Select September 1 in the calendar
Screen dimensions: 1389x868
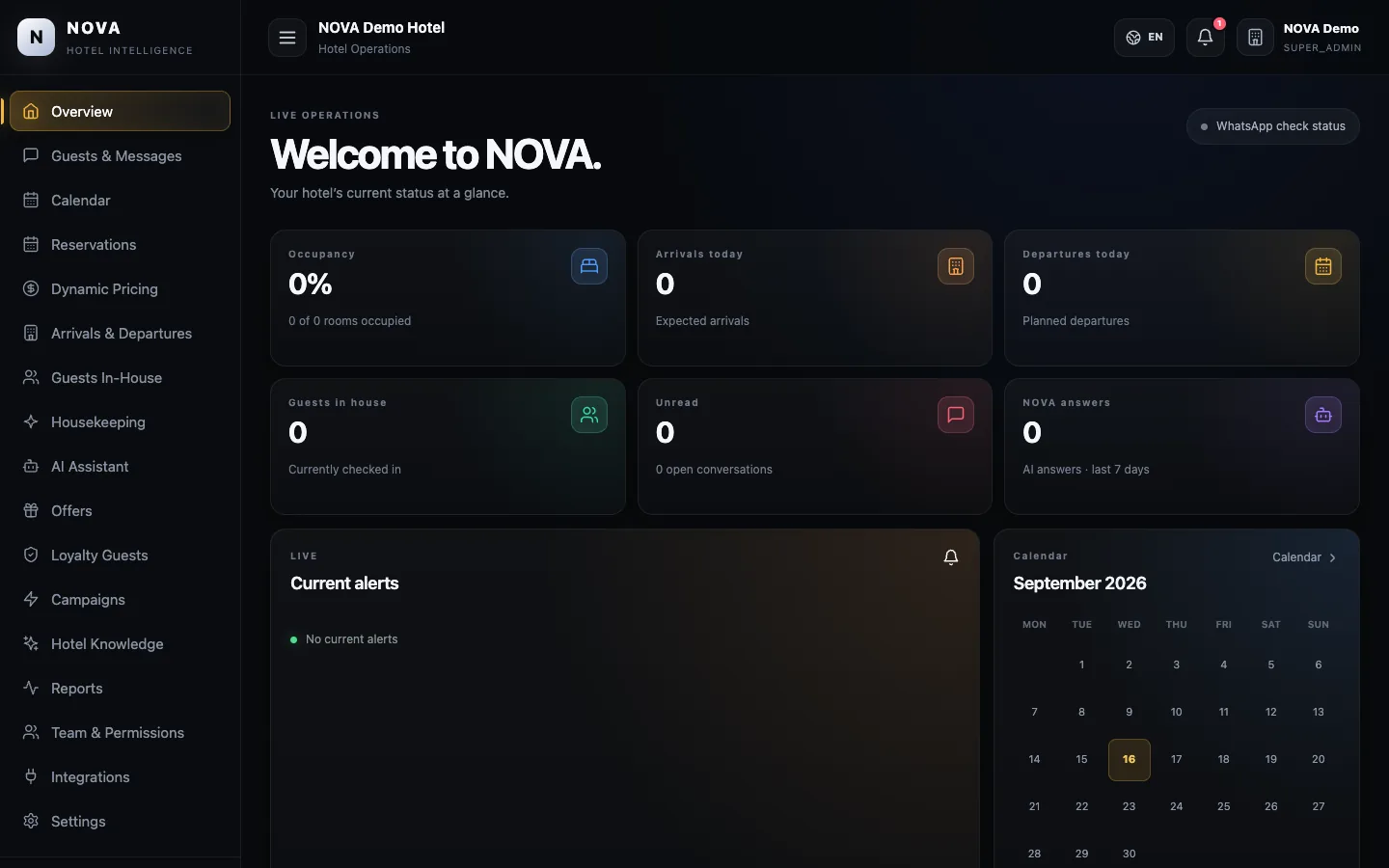tap(1081, 665)
